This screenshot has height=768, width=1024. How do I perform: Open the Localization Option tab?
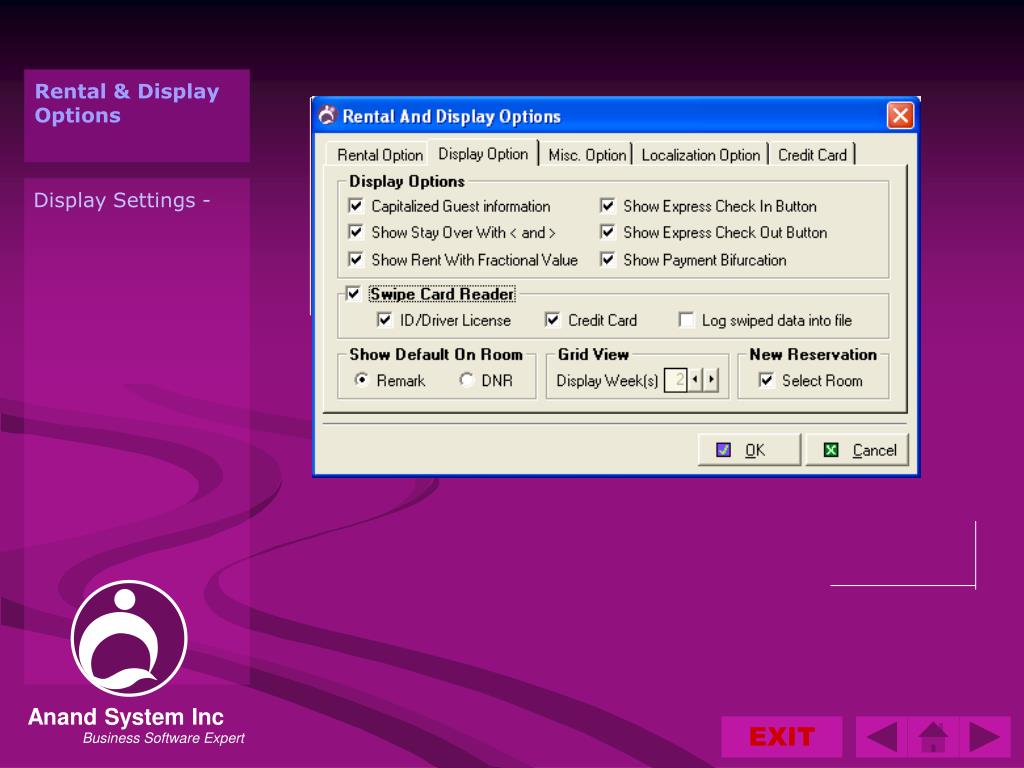point(700,155)
